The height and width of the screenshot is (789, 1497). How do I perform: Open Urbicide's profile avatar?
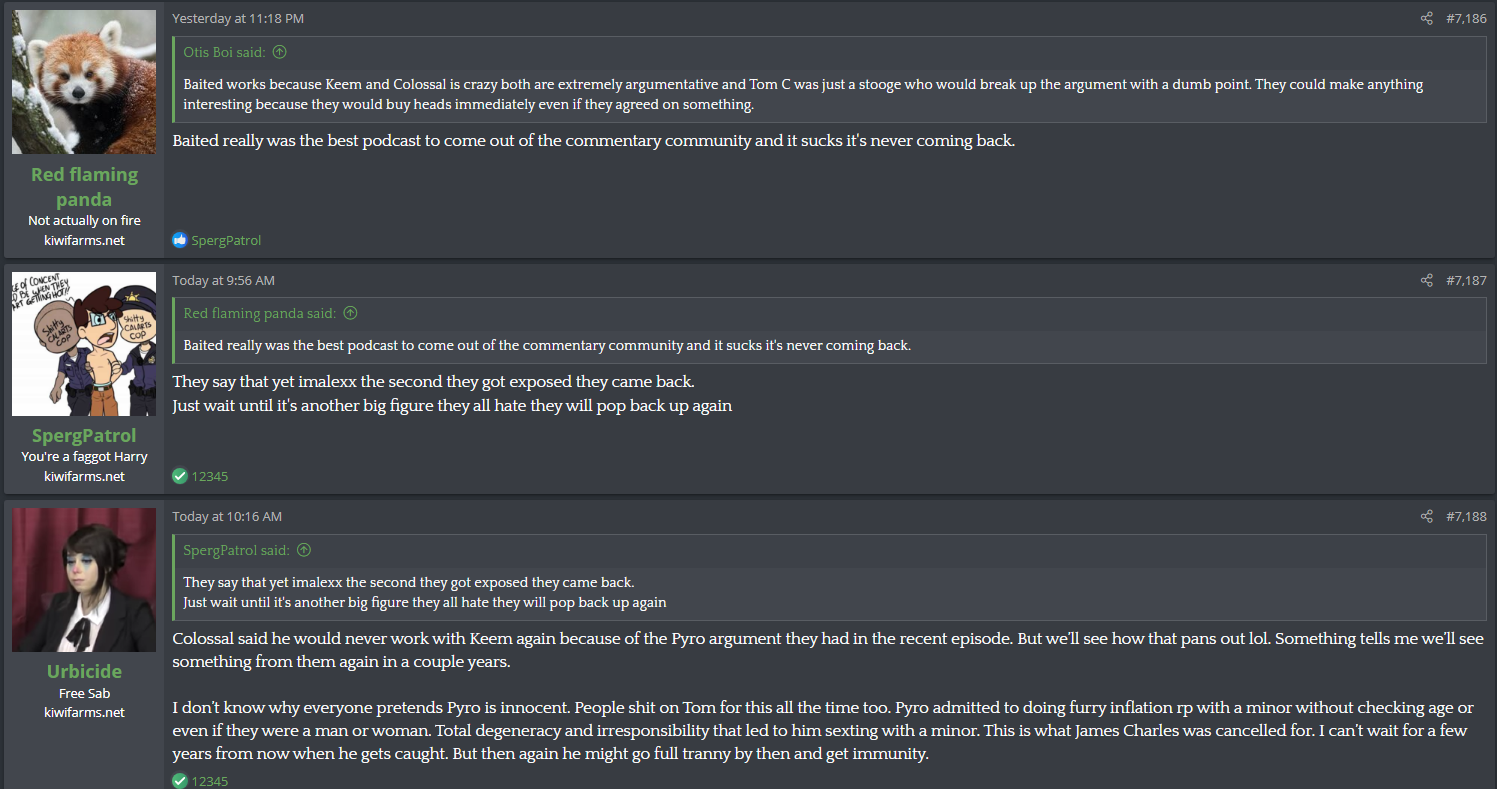click(x=84, y=580)
